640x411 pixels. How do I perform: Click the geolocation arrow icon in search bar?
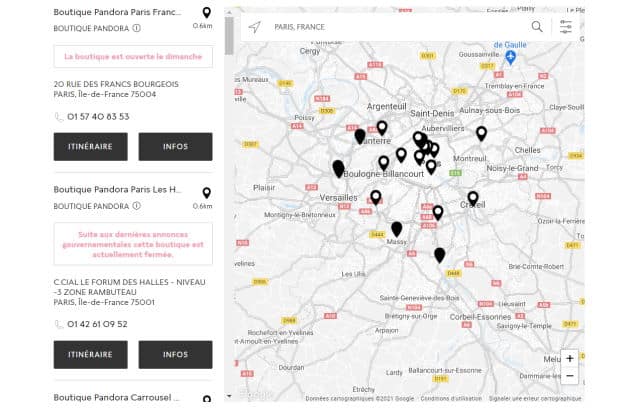[x=255, y=27]
